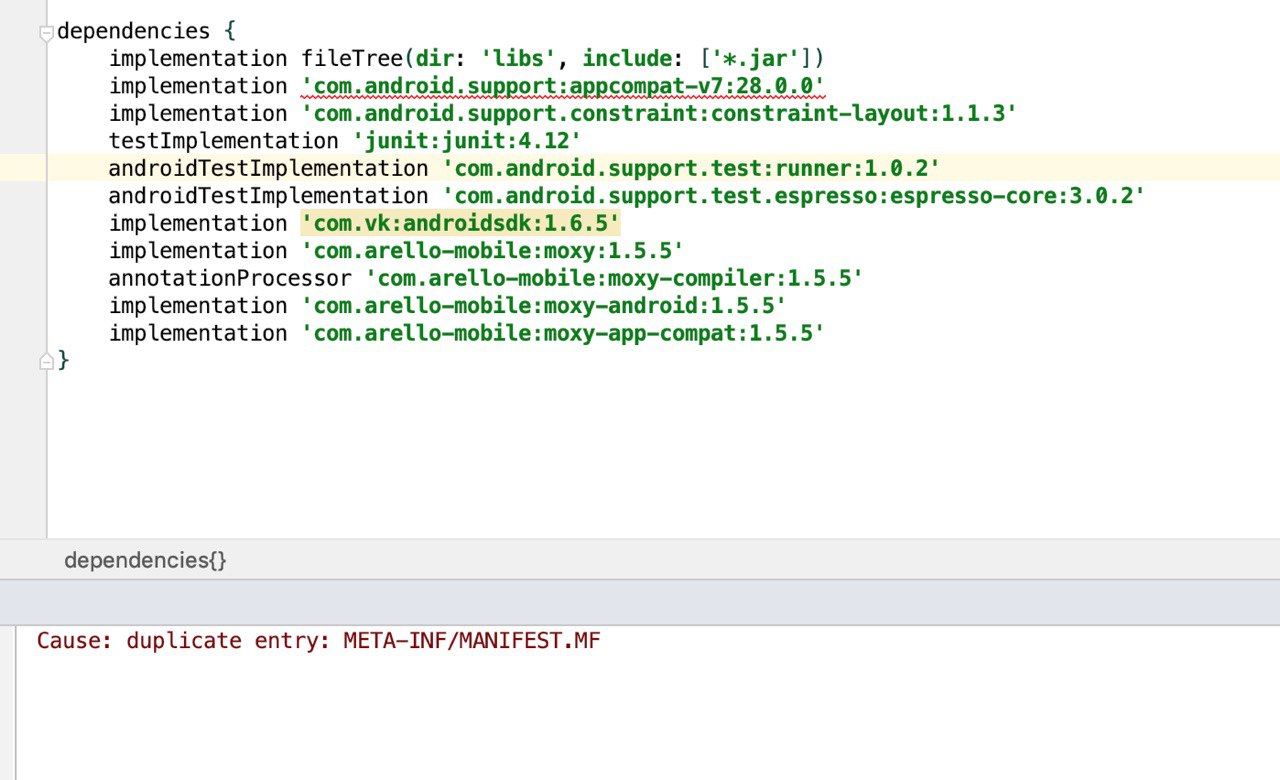The width and height of the screenshot is (1280, 780).
Task: Click the 'dependencies' keyword at block start
Action: [134, 31]
